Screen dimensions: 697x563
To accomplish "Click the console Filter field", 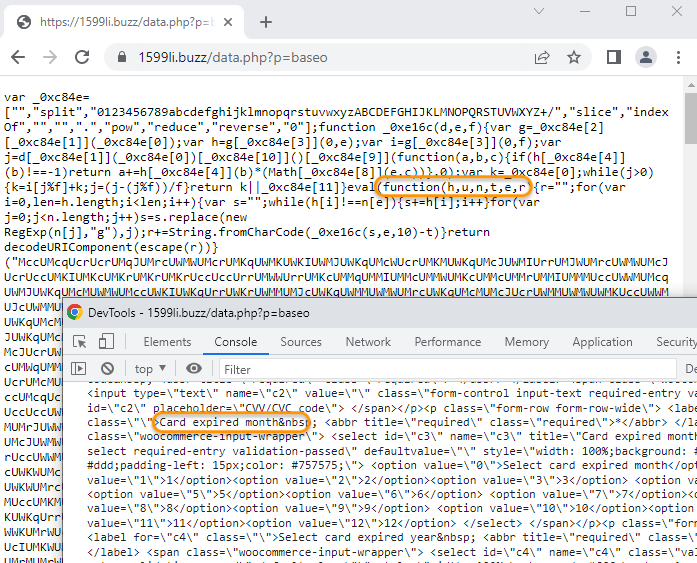I will [448, 369].
